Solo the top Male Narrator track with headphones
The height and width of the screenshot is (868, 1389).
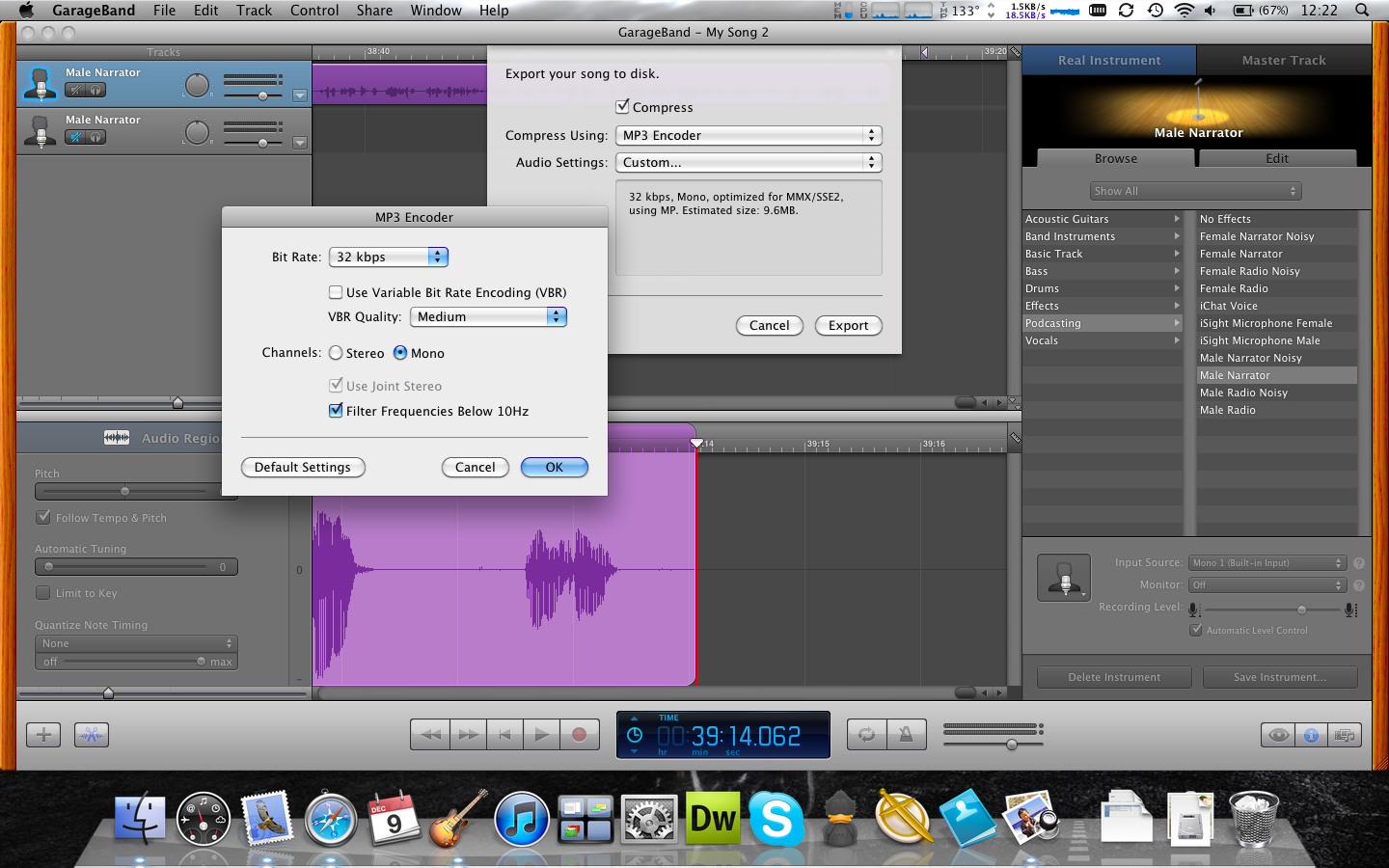(96, 90)
